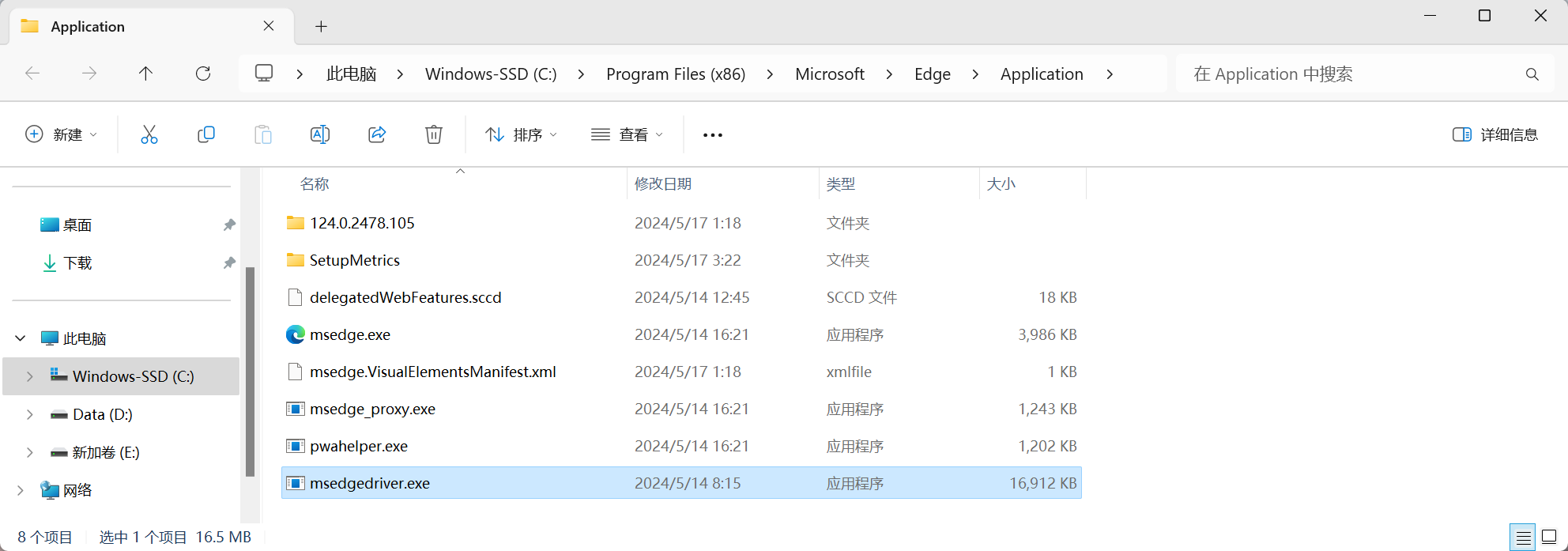Click the Share icon in toolbar
Screen dimensions: 1568x551
(x=377, y=134)
